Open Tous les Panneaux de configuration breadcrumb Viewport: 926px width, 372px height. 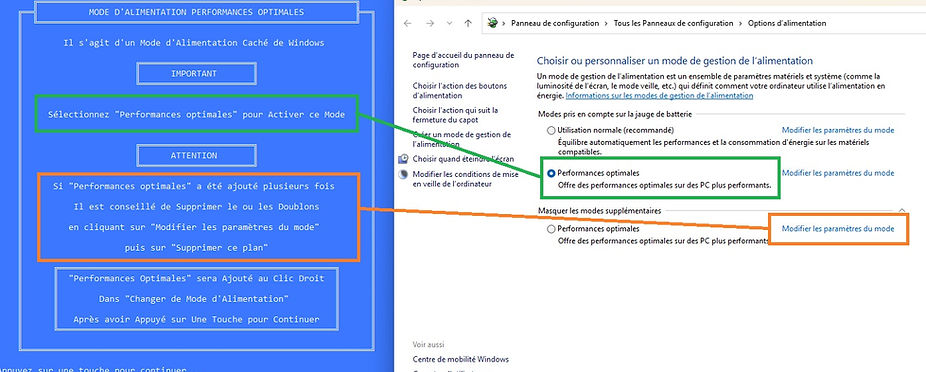click(673, 24)
